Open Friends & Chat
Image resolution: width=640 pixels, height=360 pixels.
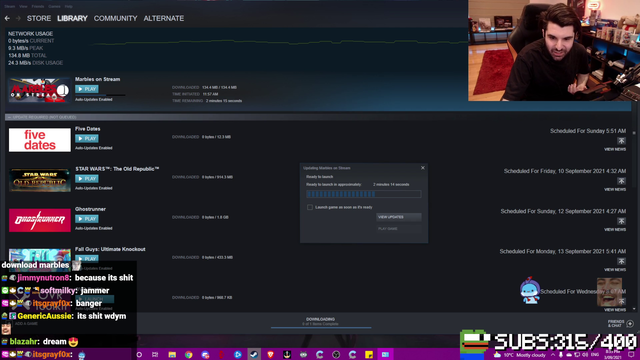[620, 324]
